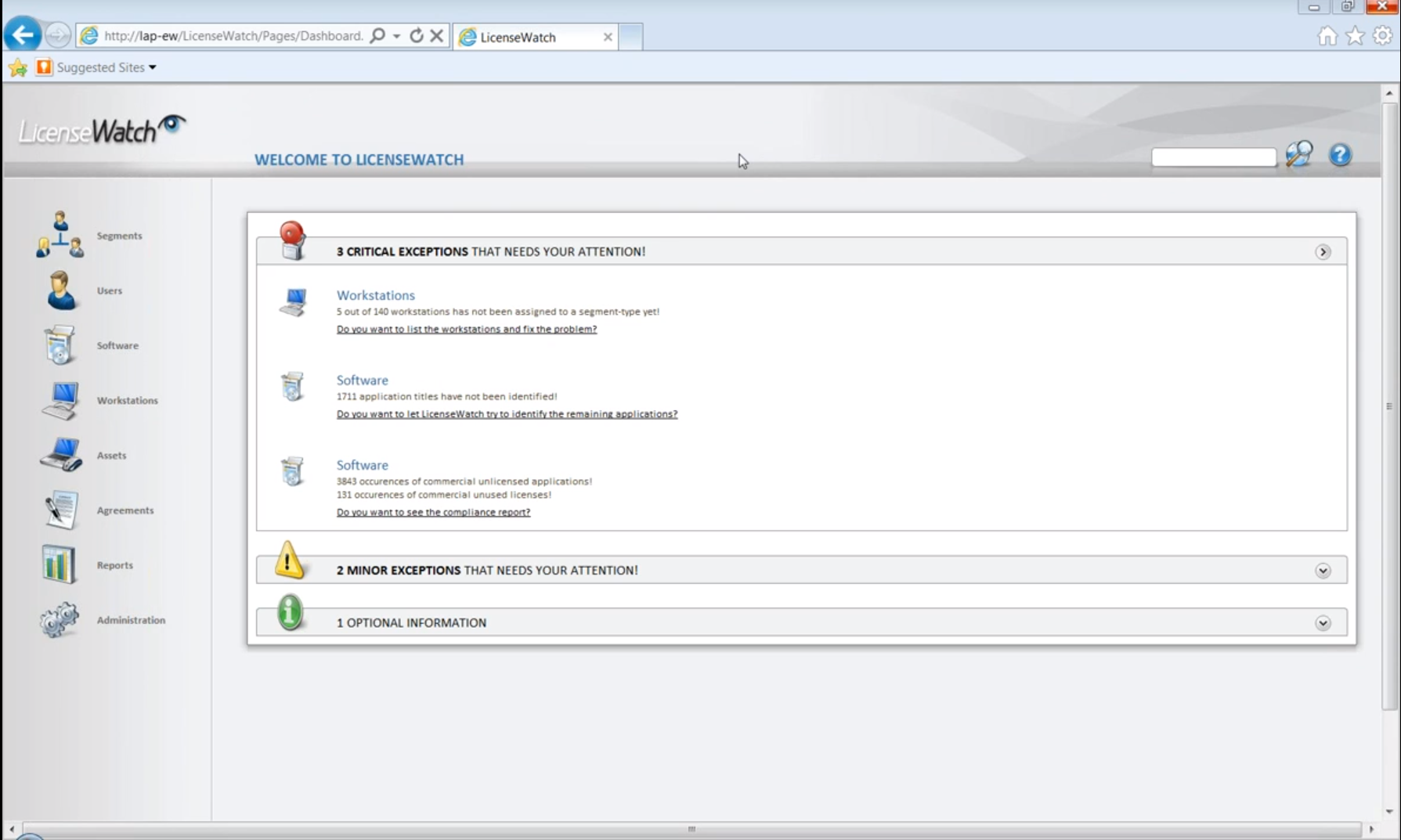Click the vertical scrollbar thumb

[x=1389, y=406]
